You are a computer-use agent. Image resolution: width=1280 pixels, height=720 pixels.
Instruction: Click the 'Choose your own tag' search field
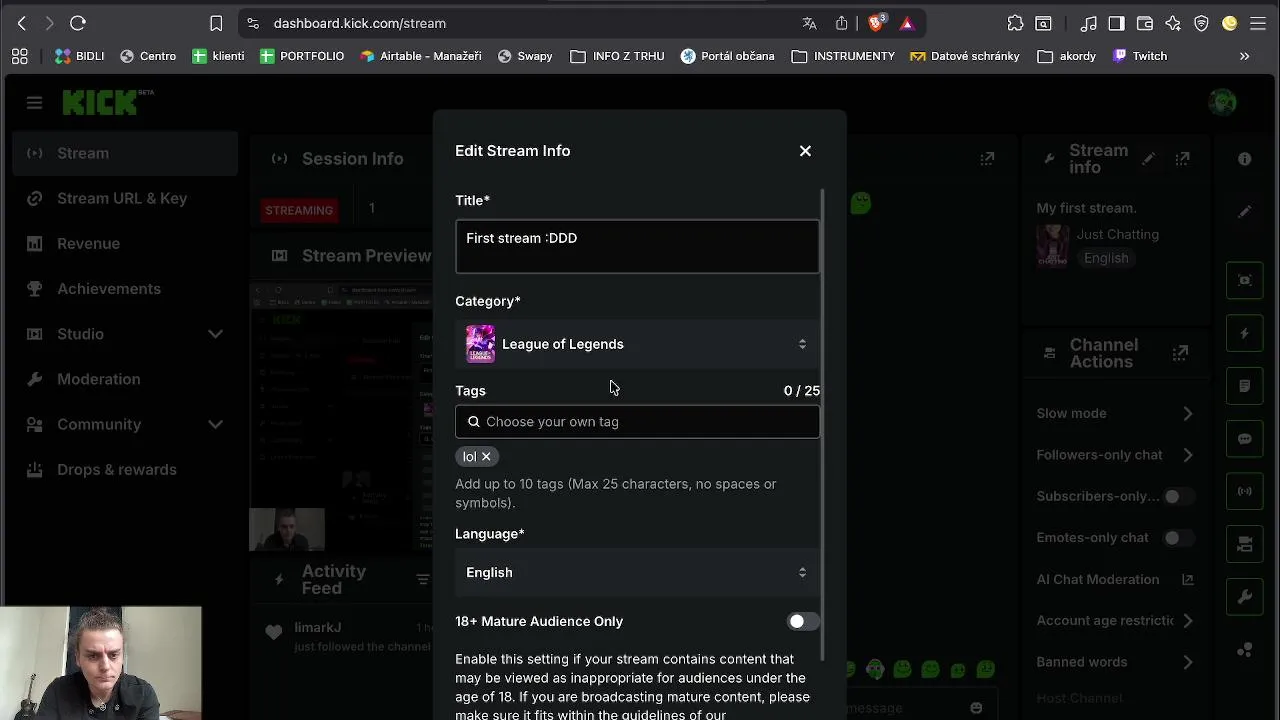[x=637, y=422]
